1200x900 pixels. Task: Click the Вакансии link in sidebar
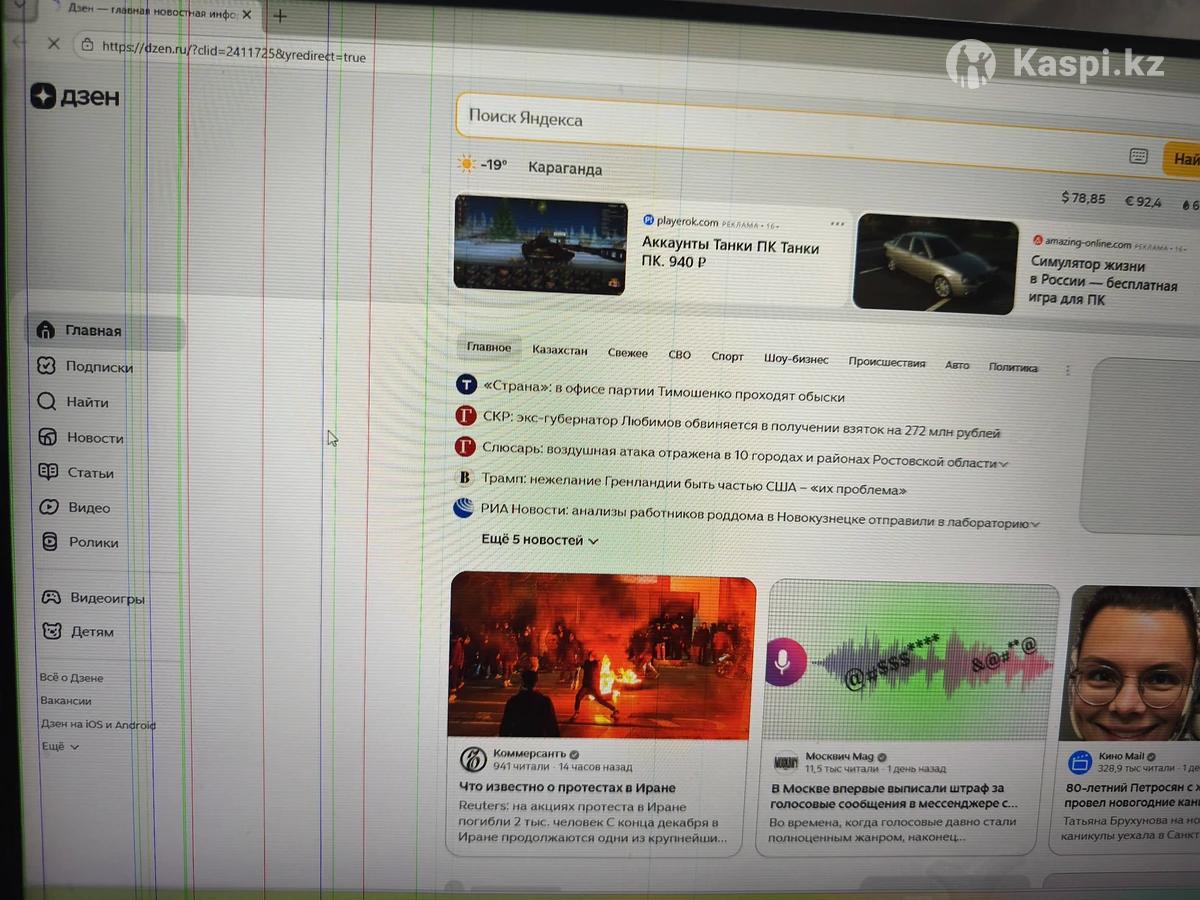tap(66, 701)
